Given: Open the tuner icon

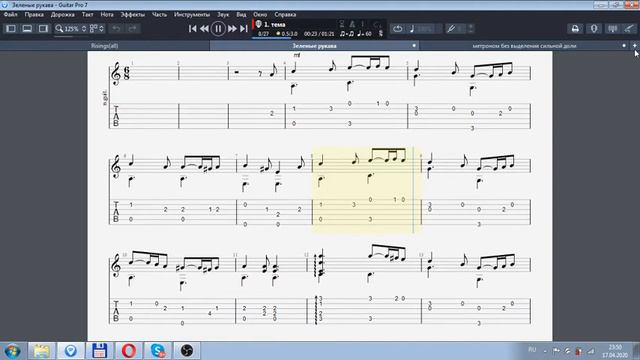Looking at the screenshot, I should tap(594, 29).
